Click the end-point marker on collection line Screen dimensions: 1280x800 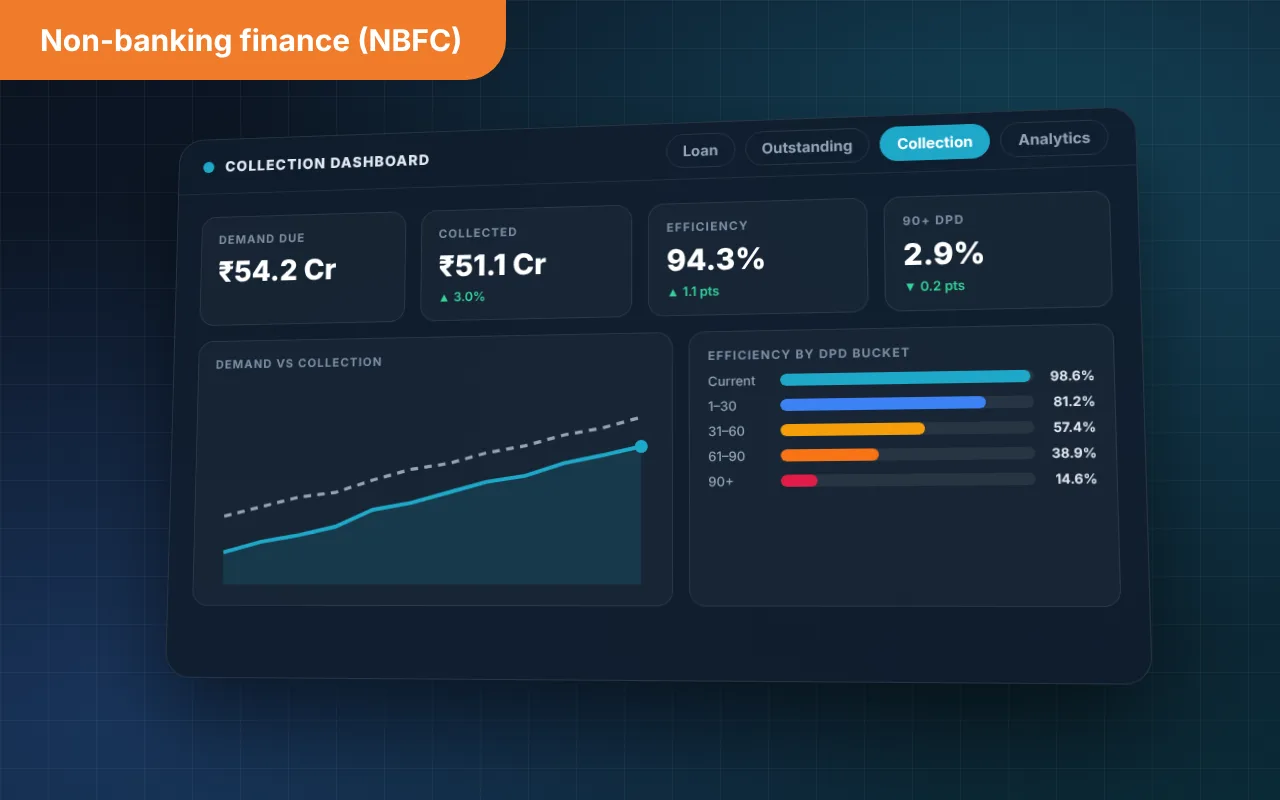[641, 446]
